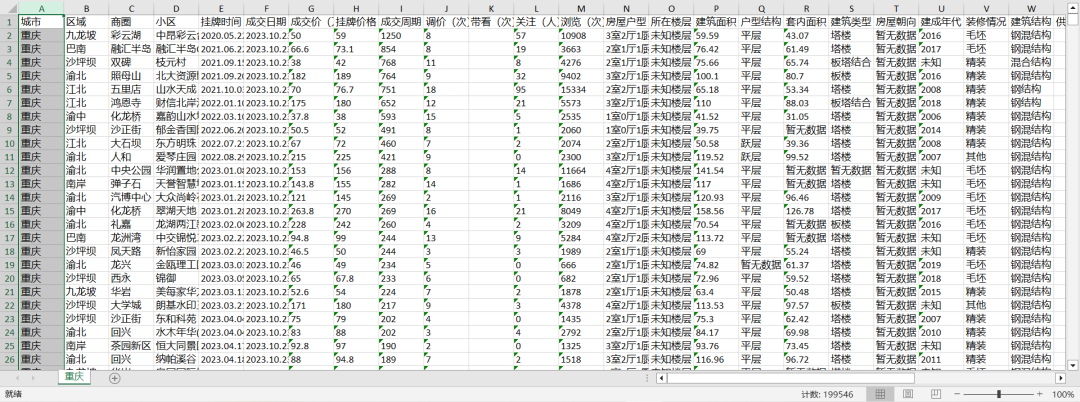Select row 18 header
Viewport: 1080px width, 402px height.
click(x=9, y=251)
